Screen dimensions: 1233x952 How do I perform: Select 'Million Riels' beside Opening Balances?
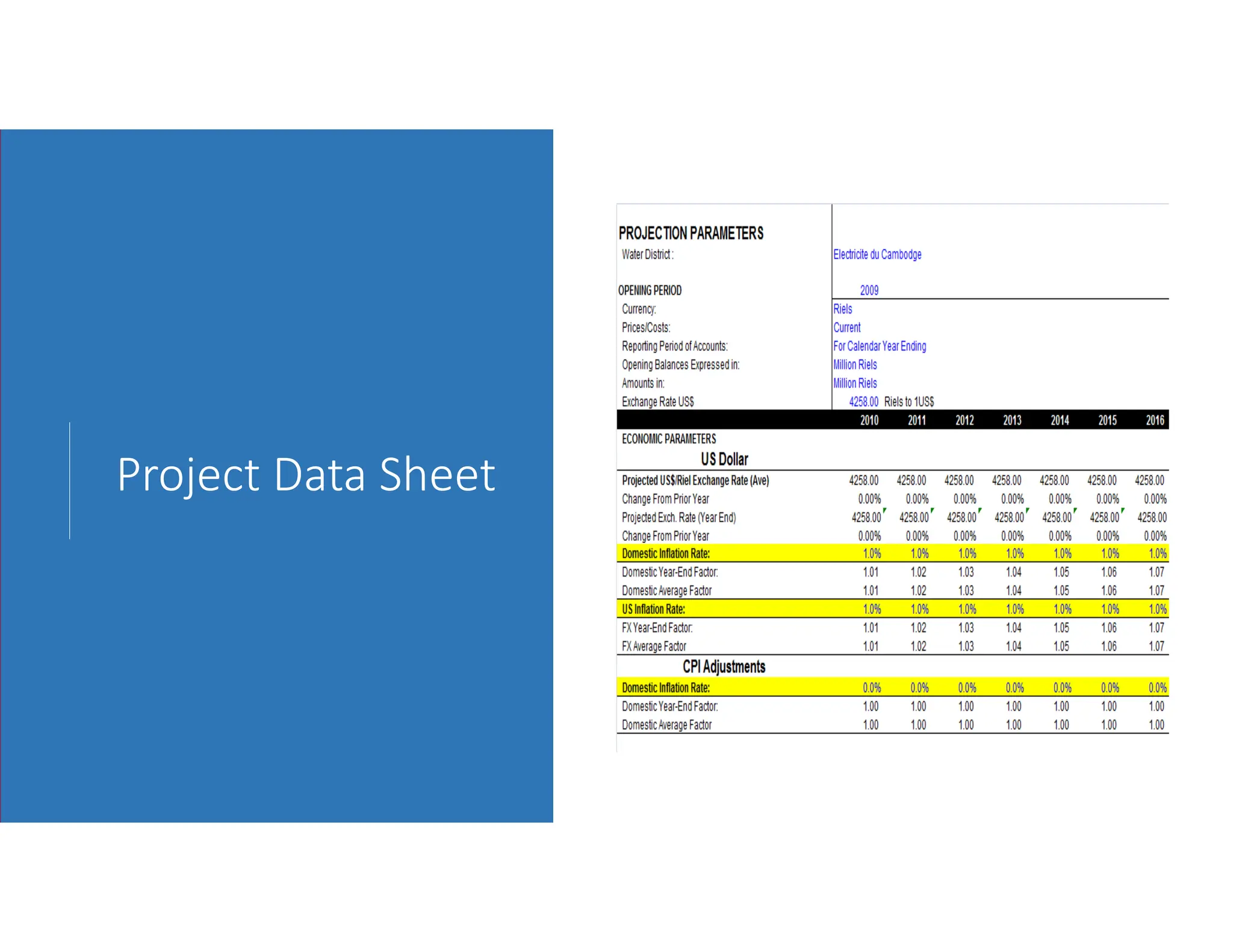pyautogui.click(x=855, y=365)
